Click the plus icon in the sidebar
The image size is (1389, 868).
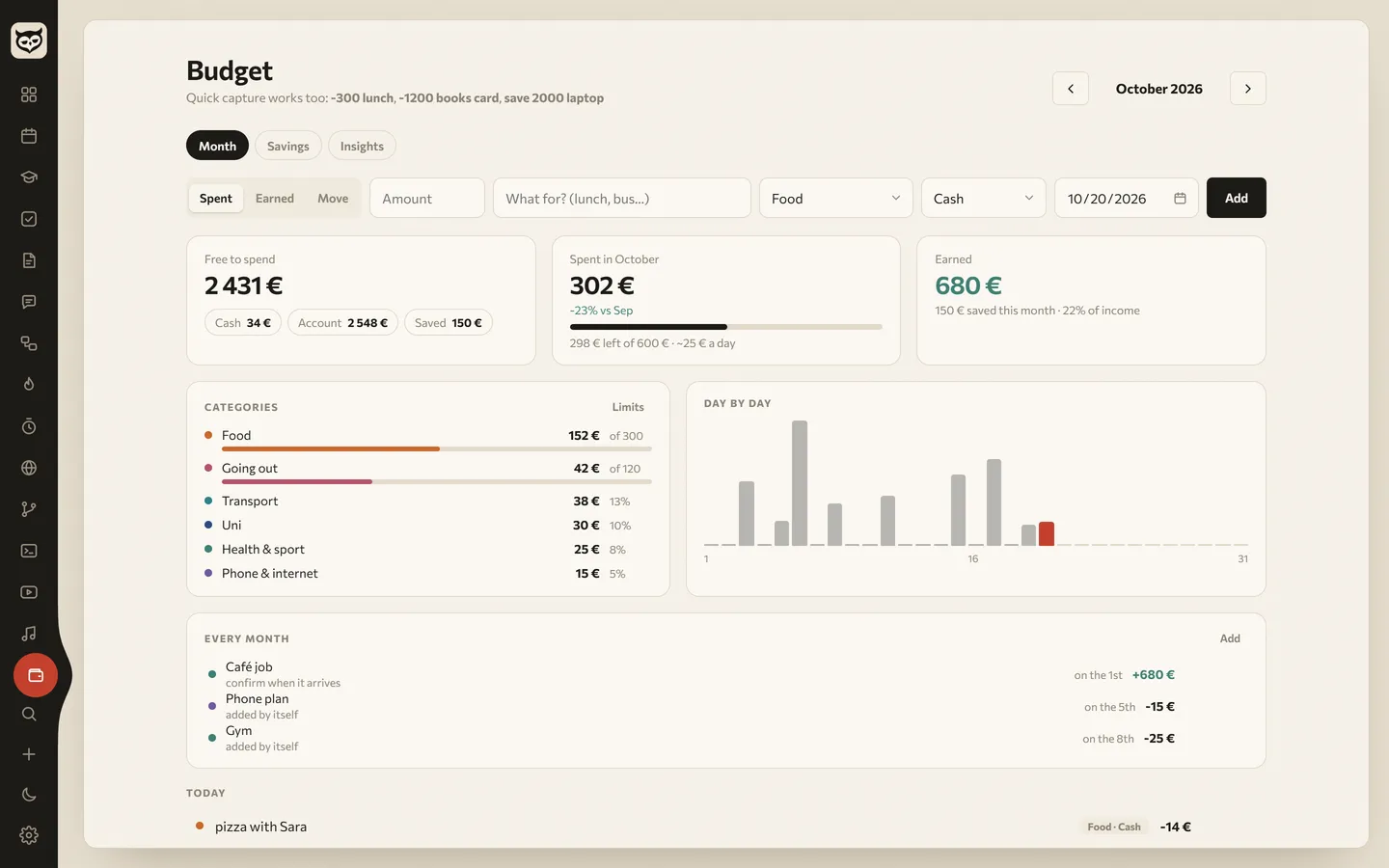pos(29,754)
